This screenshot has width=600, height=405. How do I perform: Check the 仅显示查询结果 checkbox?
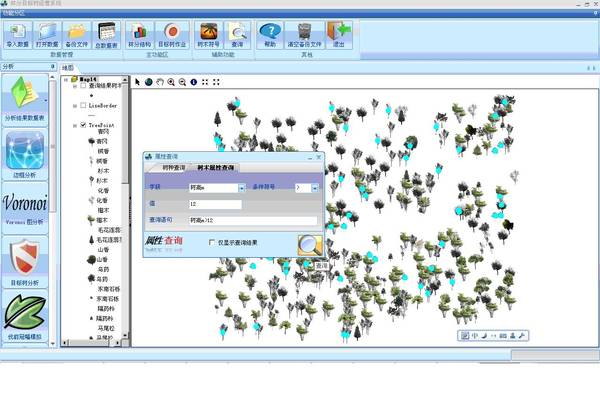211,242
